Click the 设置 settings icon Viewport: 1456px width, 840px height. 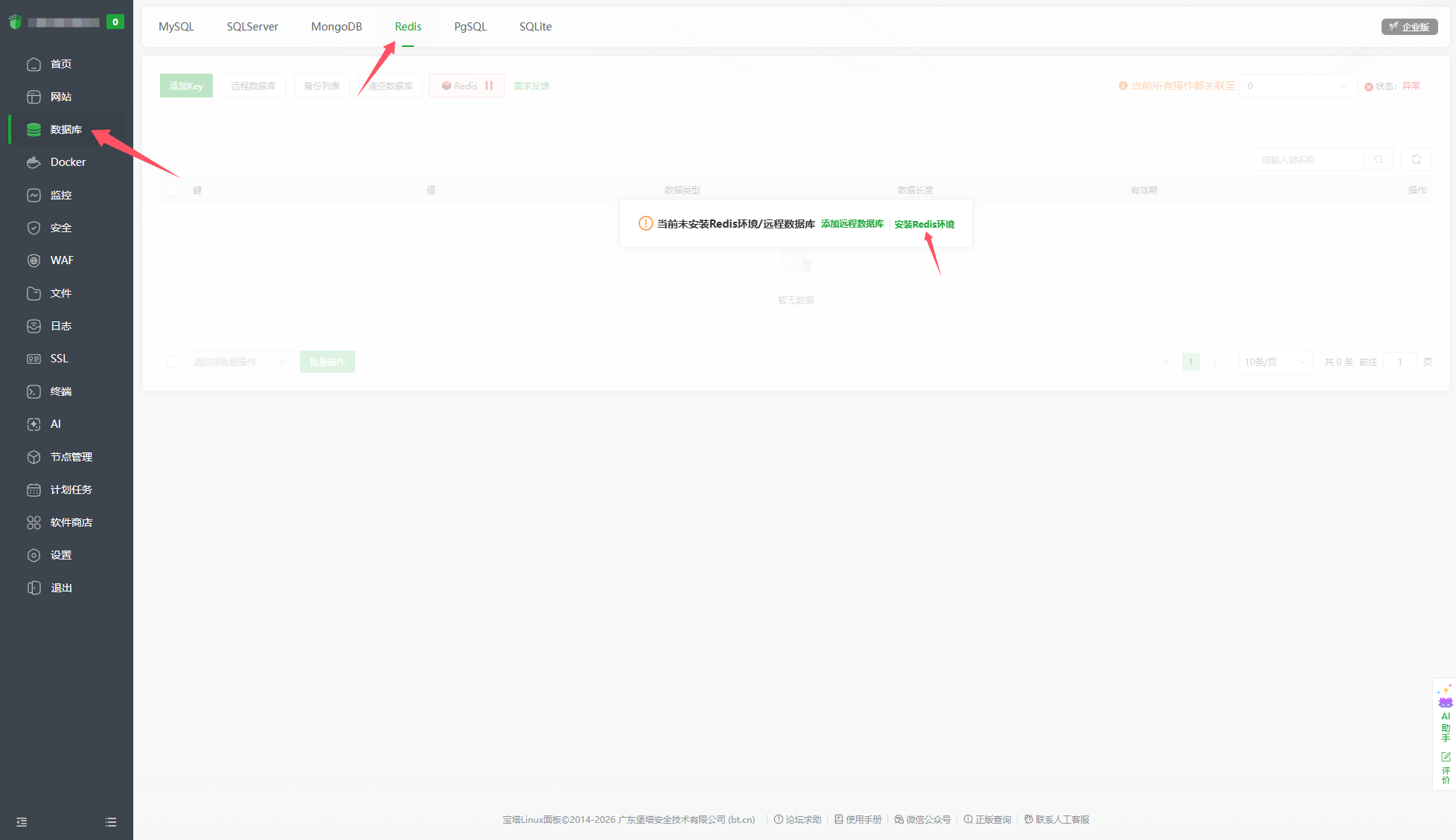(x=33, y=555)
